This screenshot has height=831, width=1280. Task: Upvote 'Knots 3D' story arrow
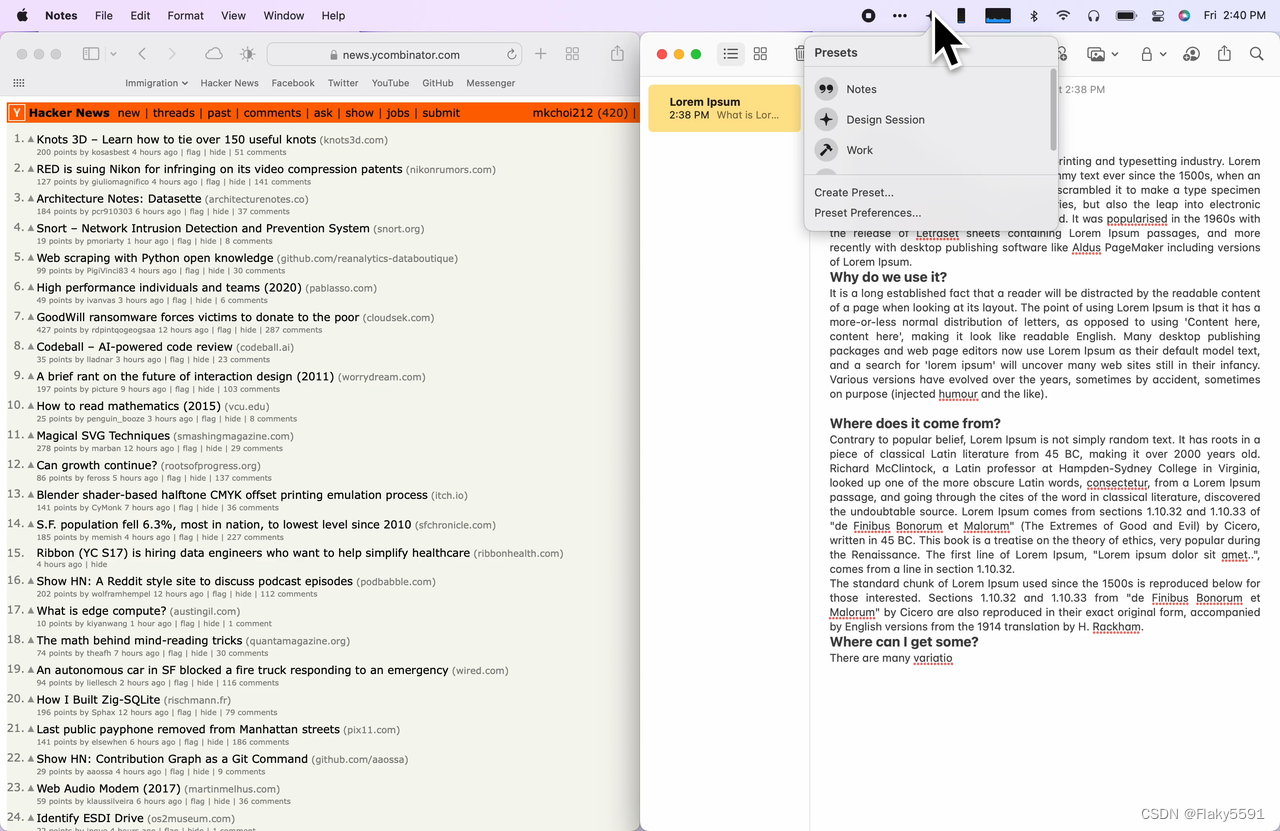point(31,140)
